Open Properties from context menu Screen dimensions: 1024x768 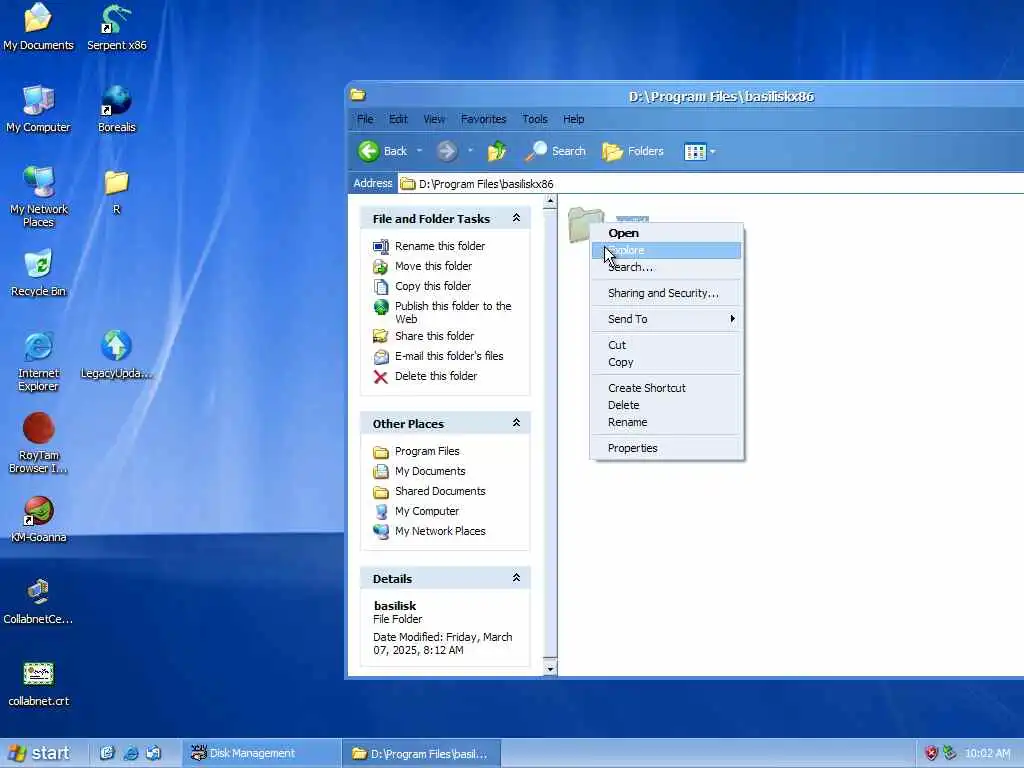[666, 448]
